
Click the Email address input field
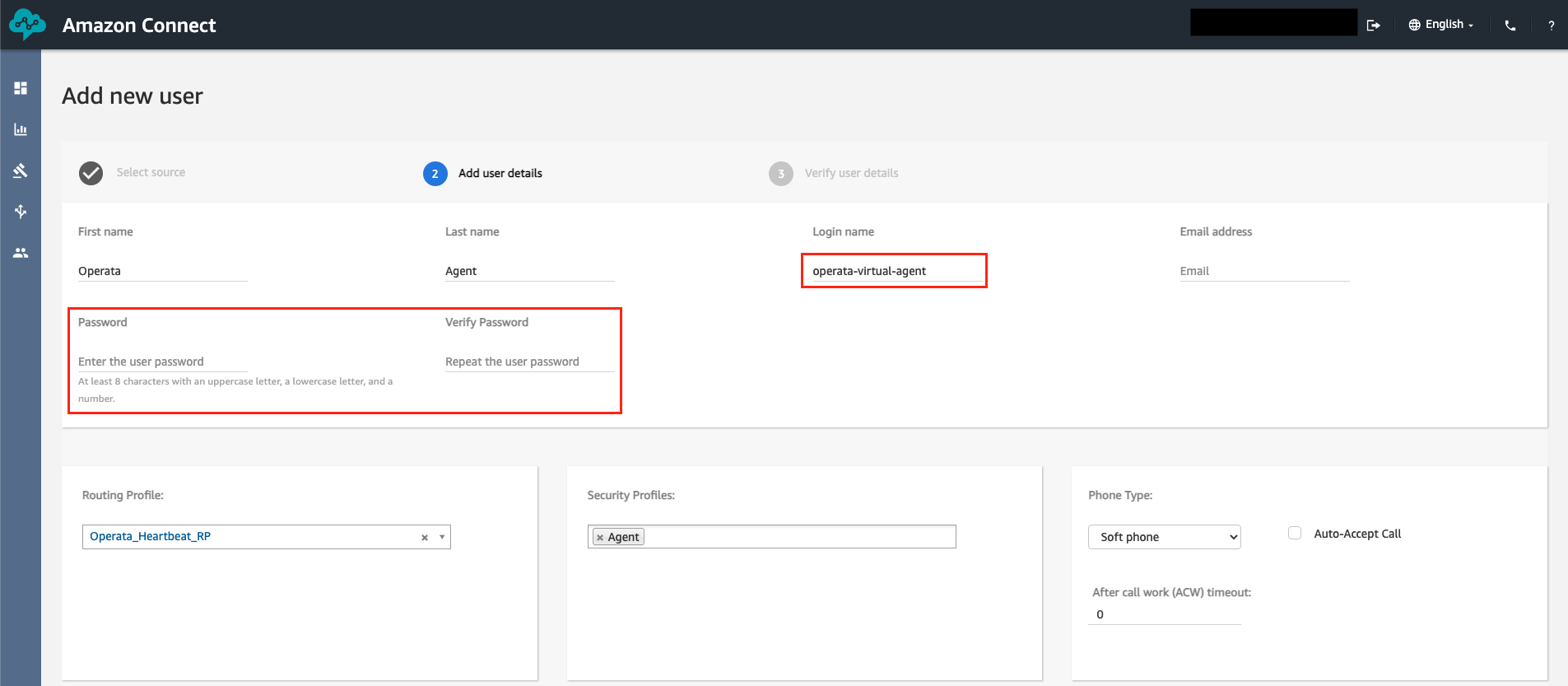1264,271
